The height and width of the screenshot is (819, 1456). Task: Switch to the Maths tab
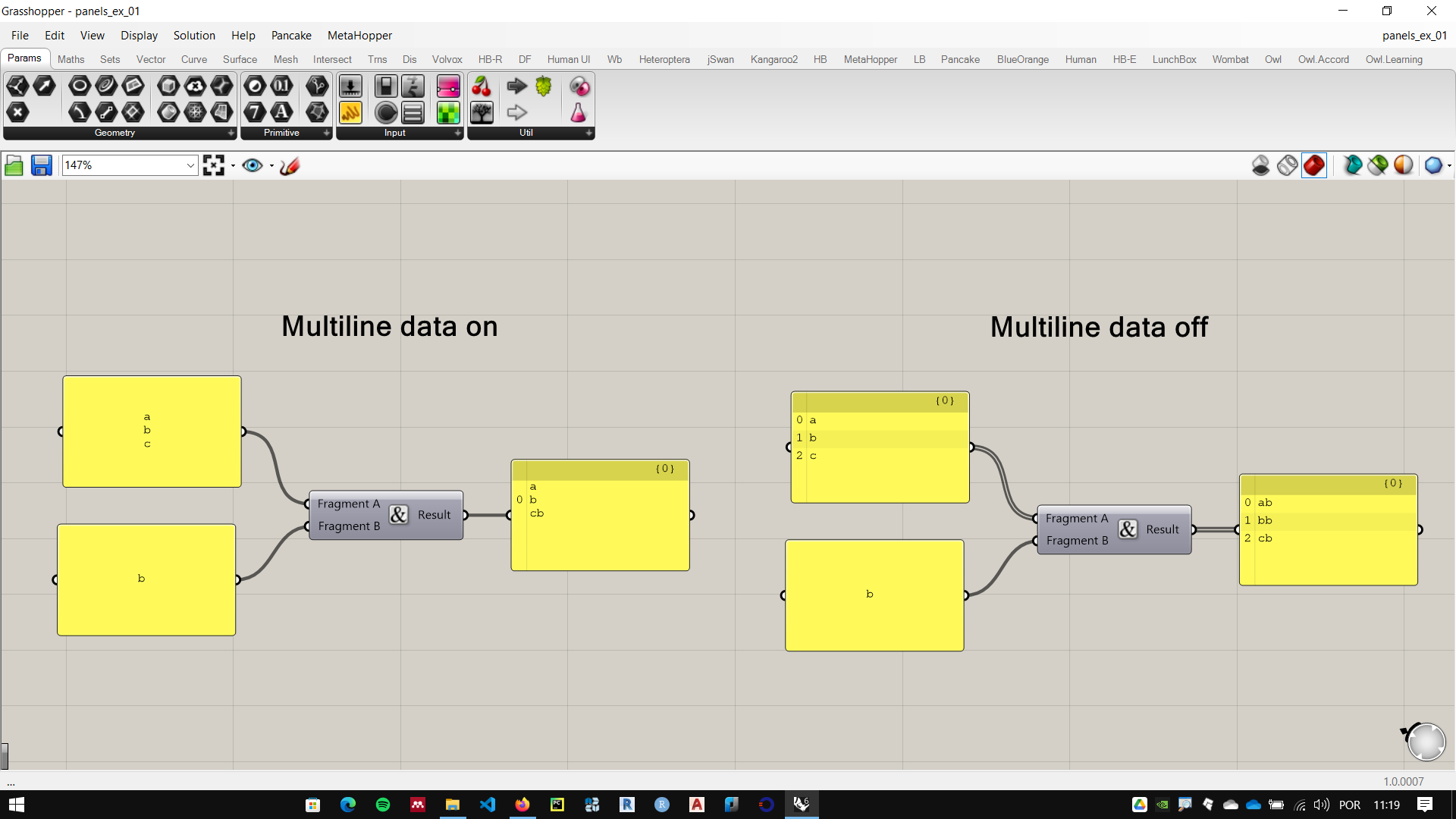(x=71, y=59)
